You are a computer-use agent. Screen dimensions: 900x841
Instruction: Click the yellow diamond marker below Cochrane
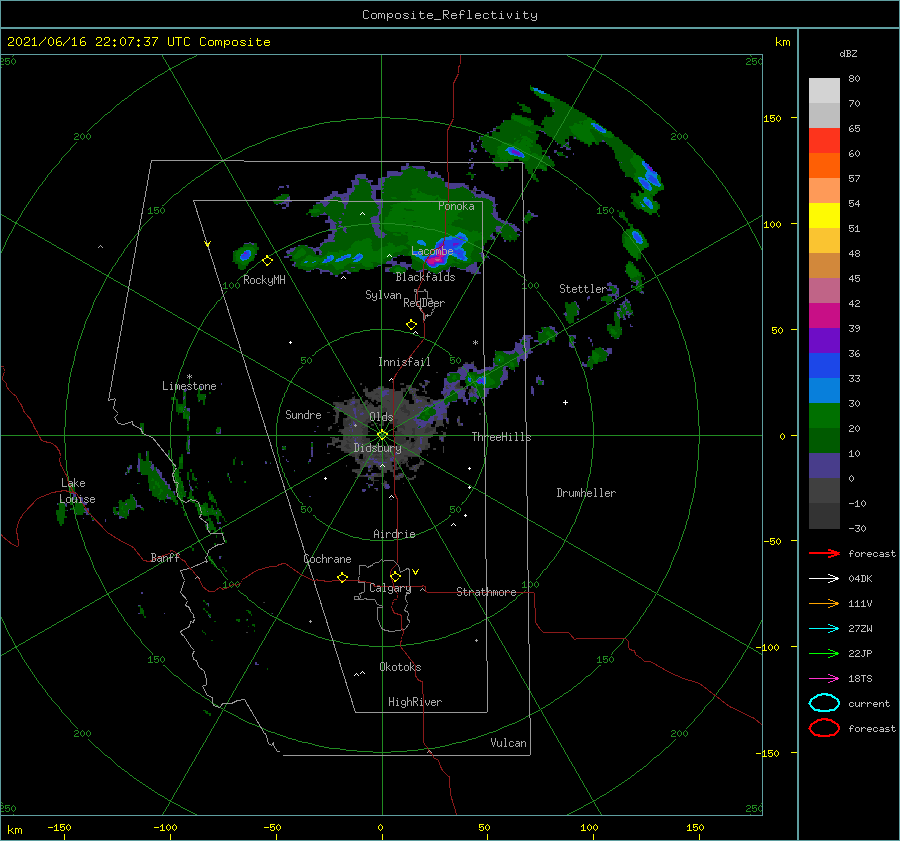[342, 577]
